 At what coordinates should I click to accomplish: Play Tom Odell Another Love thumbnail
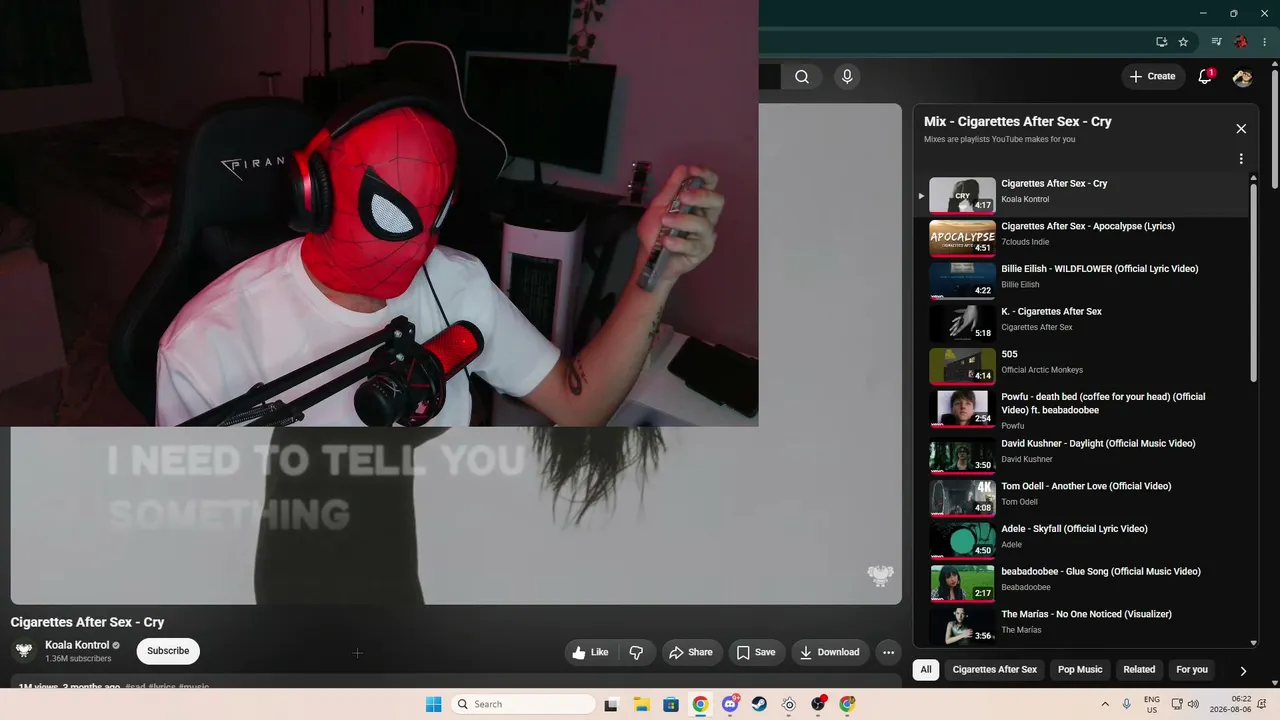(962, 498)
